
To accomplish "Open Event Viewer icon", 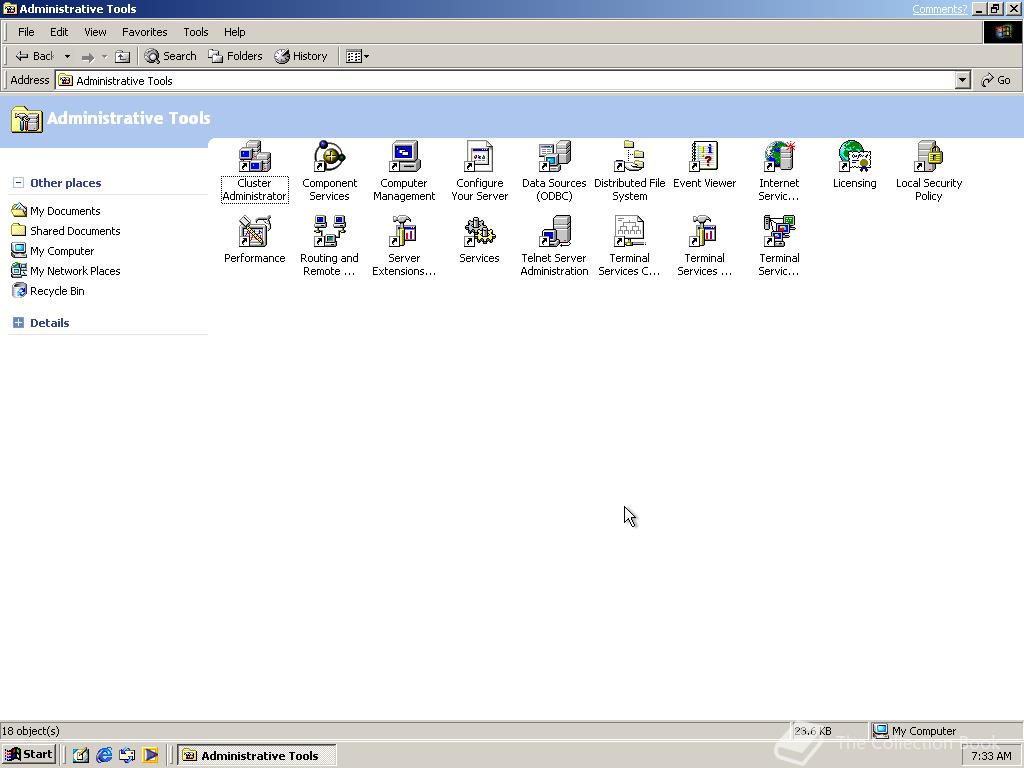I will pos(704,165).
